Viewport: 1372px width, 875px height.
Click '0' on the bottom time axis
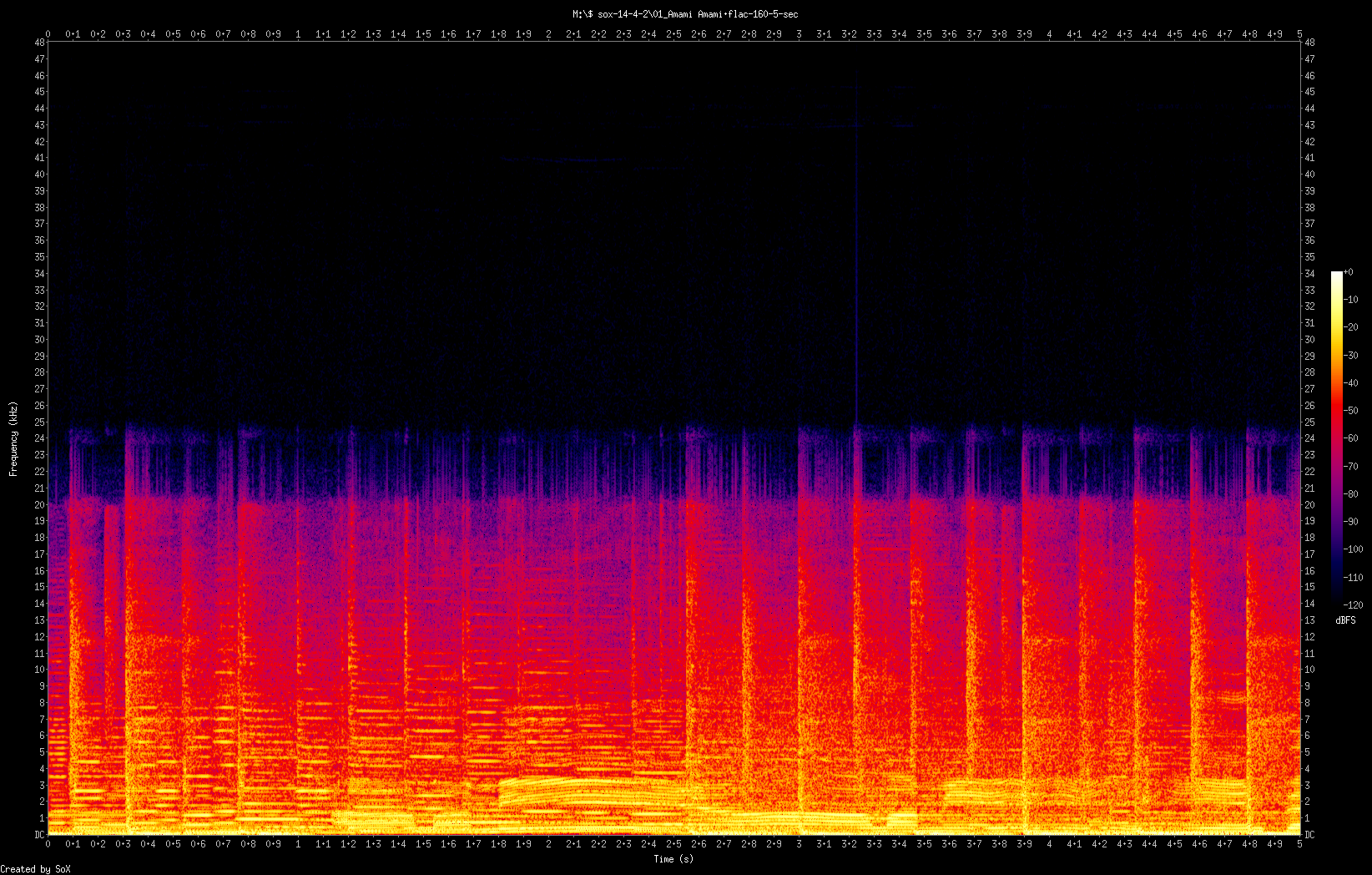pyautogui.click(x=48, y=844)
